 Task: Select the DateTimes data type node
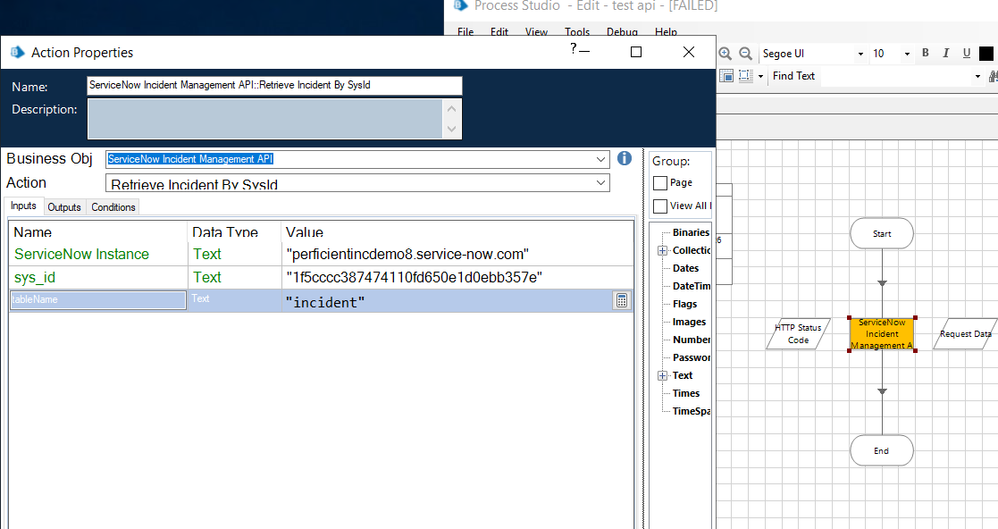[x=691, y=286]
